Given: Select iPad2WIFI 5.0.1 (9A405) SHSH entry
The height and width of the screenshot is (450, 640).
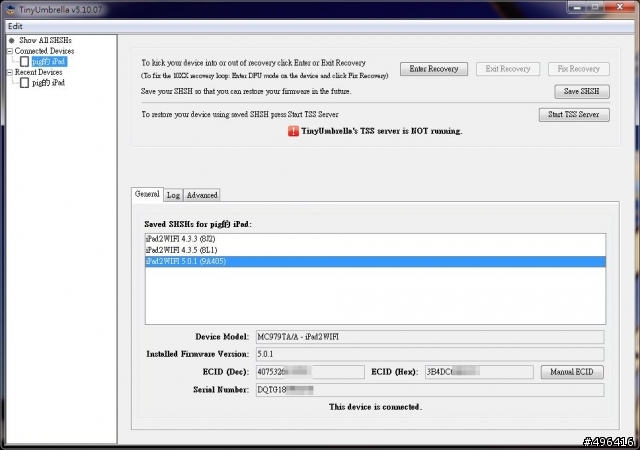Looking at the screenshot, I should (x=375, y=261).
